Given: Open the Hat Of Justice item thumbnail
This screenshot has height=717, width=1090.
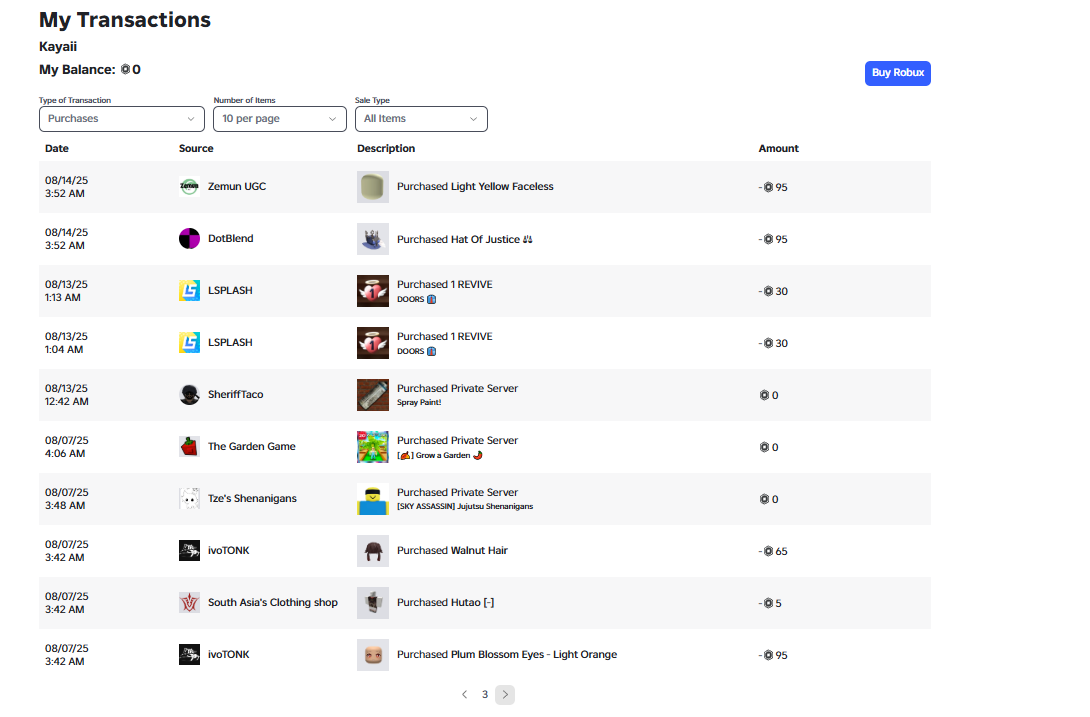Looking at the screenshot, I should tap(373, 239).
